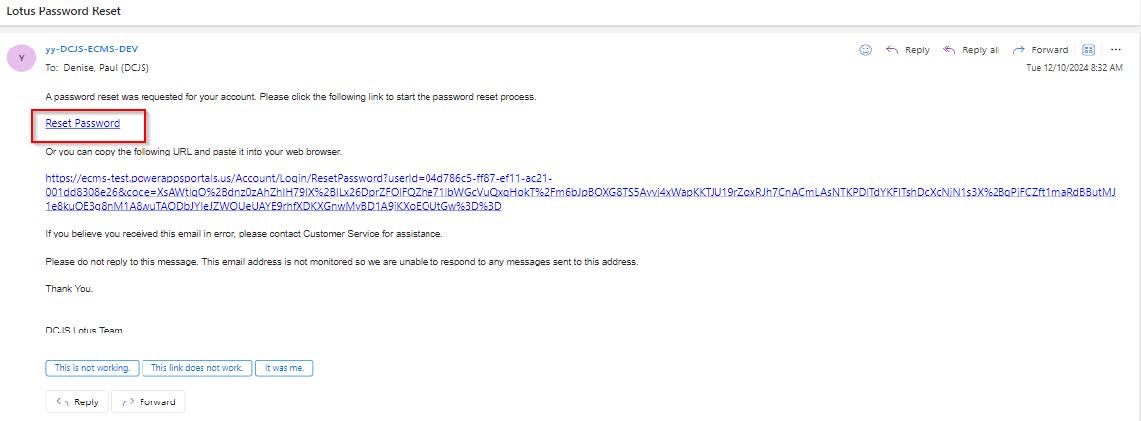Open the apps grid icon beside Forward
This screenshot has width=1141, height=421.
[x=1089, y=50]
